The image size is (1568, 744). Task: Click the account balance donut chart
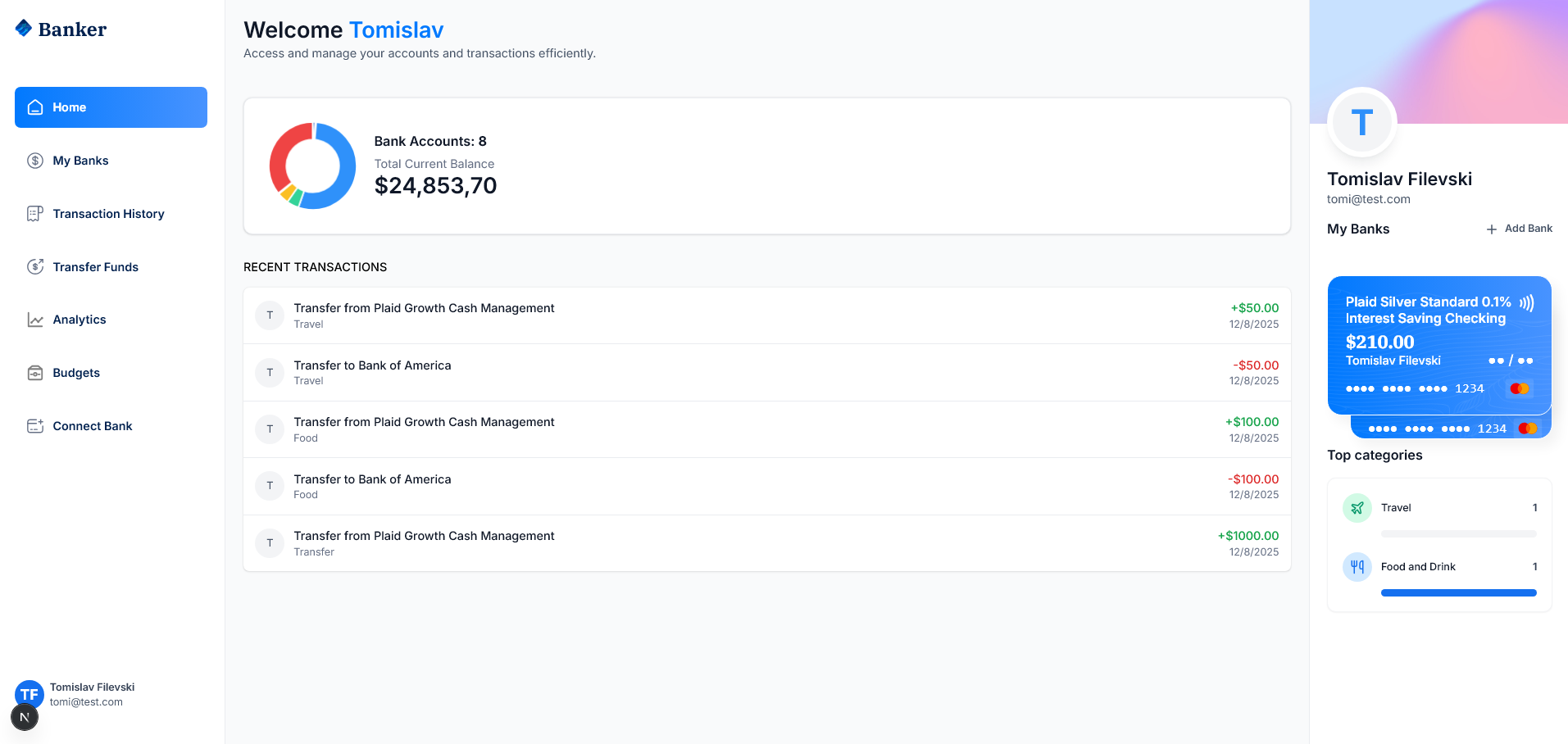pyautogui.click(x=312, y=166)
